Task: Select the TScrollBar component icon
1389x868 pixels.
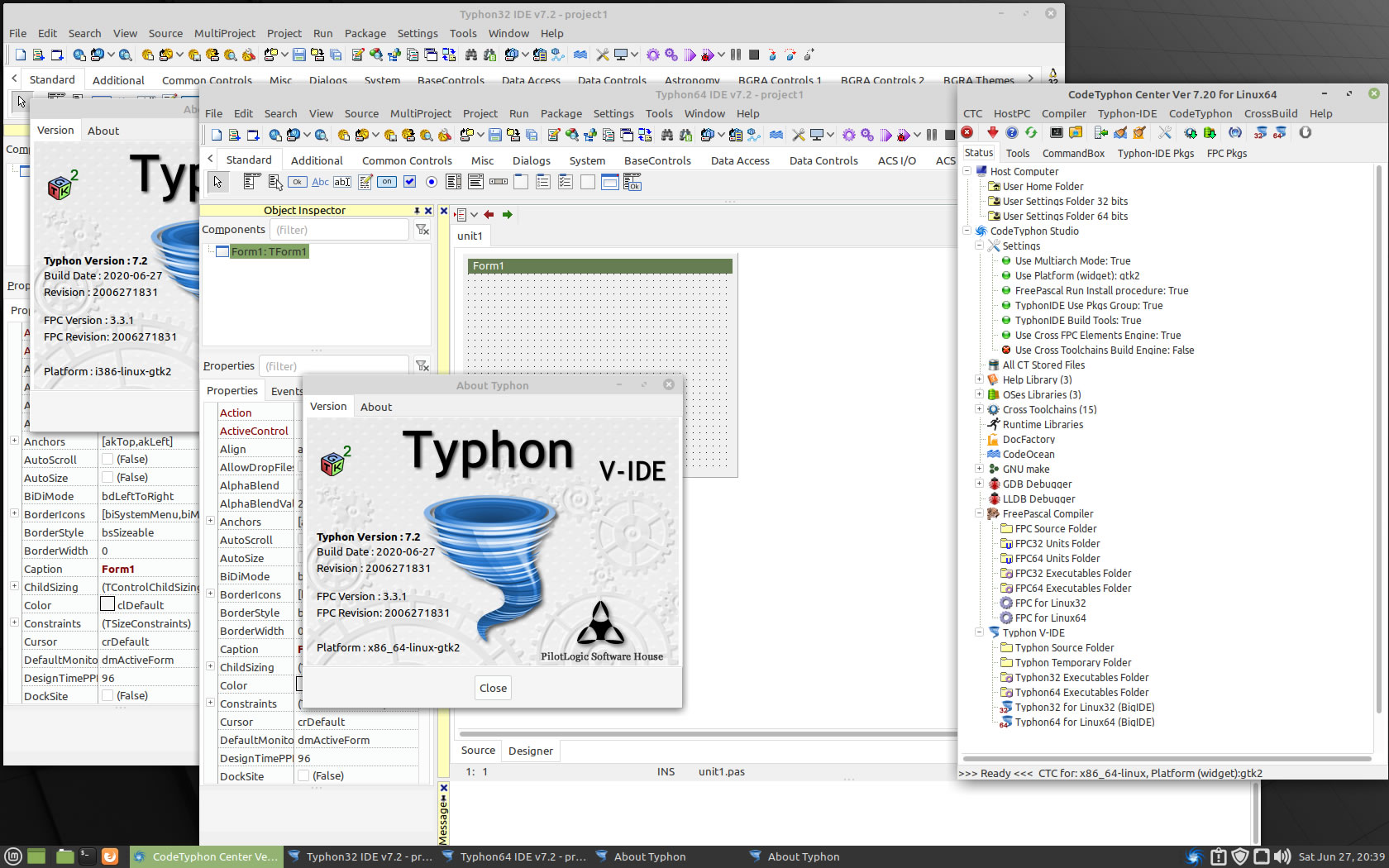Action: tap(499, 182)
